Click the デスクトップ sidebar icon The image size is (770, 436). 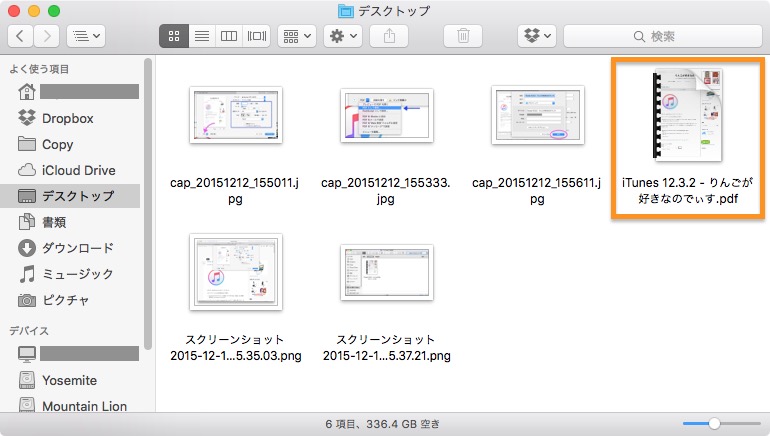point(27,196)
